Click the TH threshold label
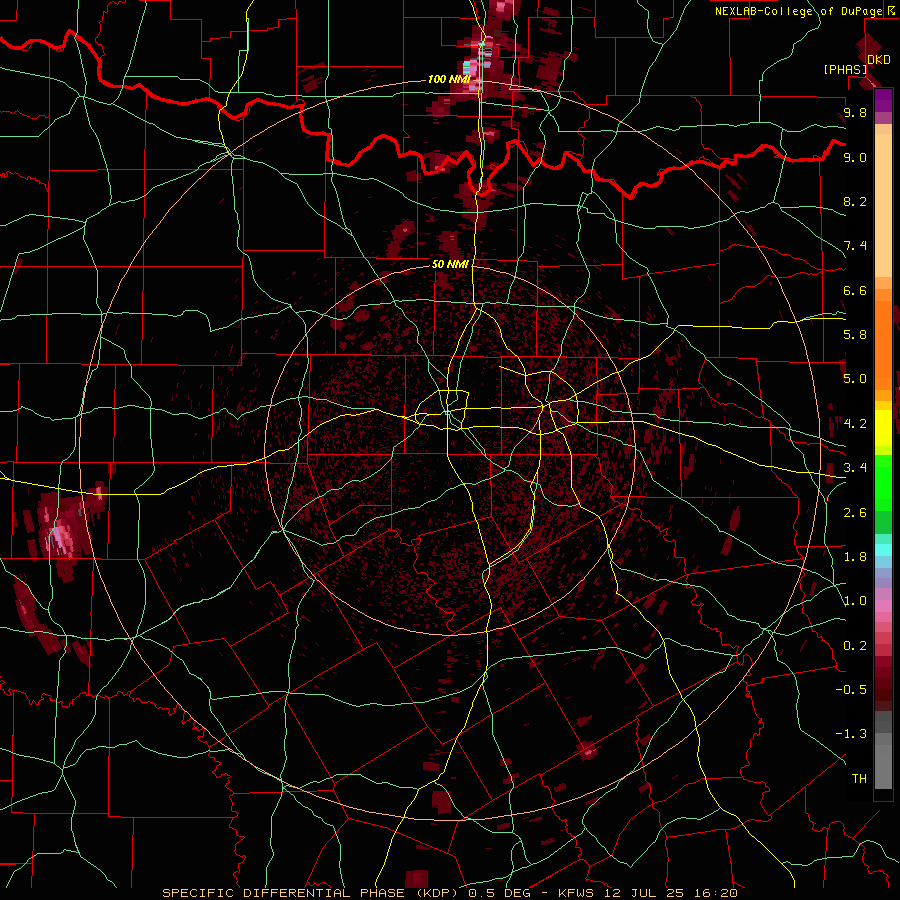Image resolution: width=900 pixels, height=900 pixels. coord(859,779)
